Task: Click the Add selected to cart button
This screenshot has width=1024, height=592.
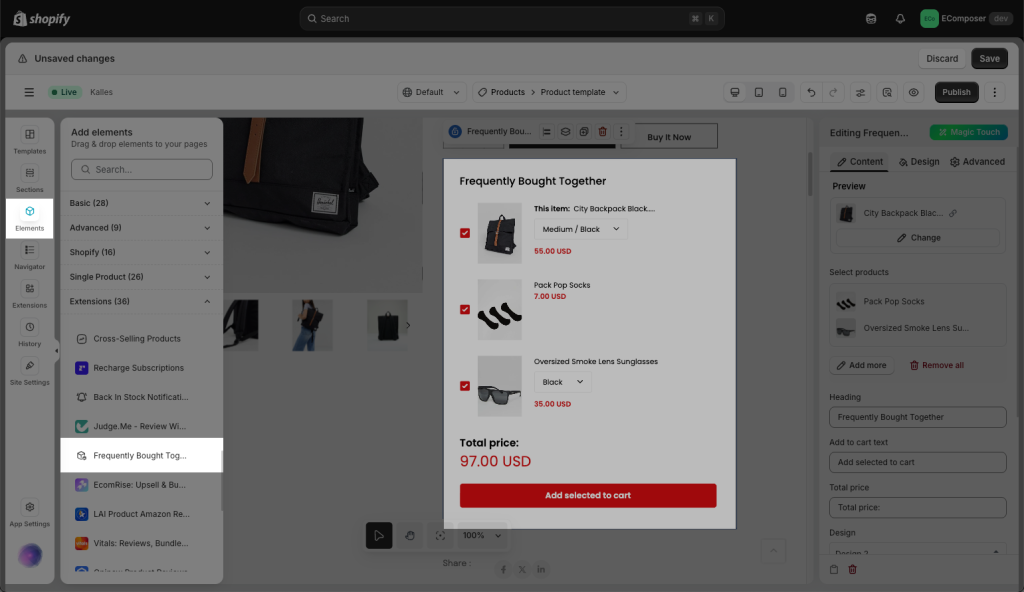Action: [588, 495]
